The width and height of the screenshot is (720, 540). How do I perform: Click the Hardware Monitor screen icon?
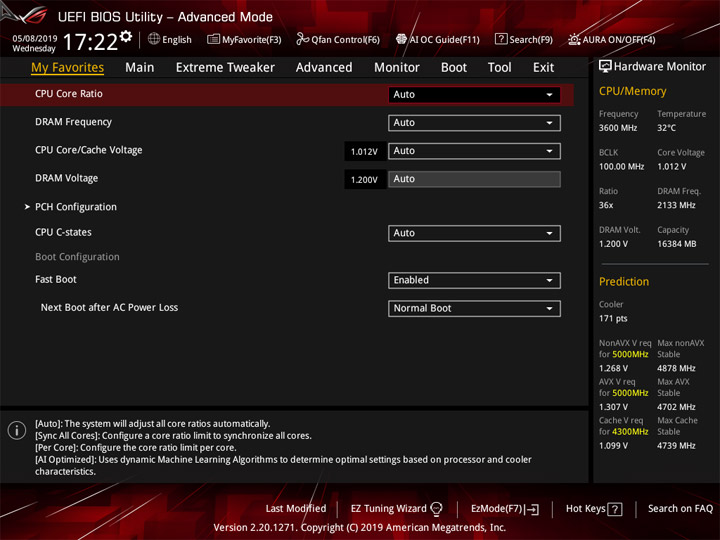click(x=605, y=67)
